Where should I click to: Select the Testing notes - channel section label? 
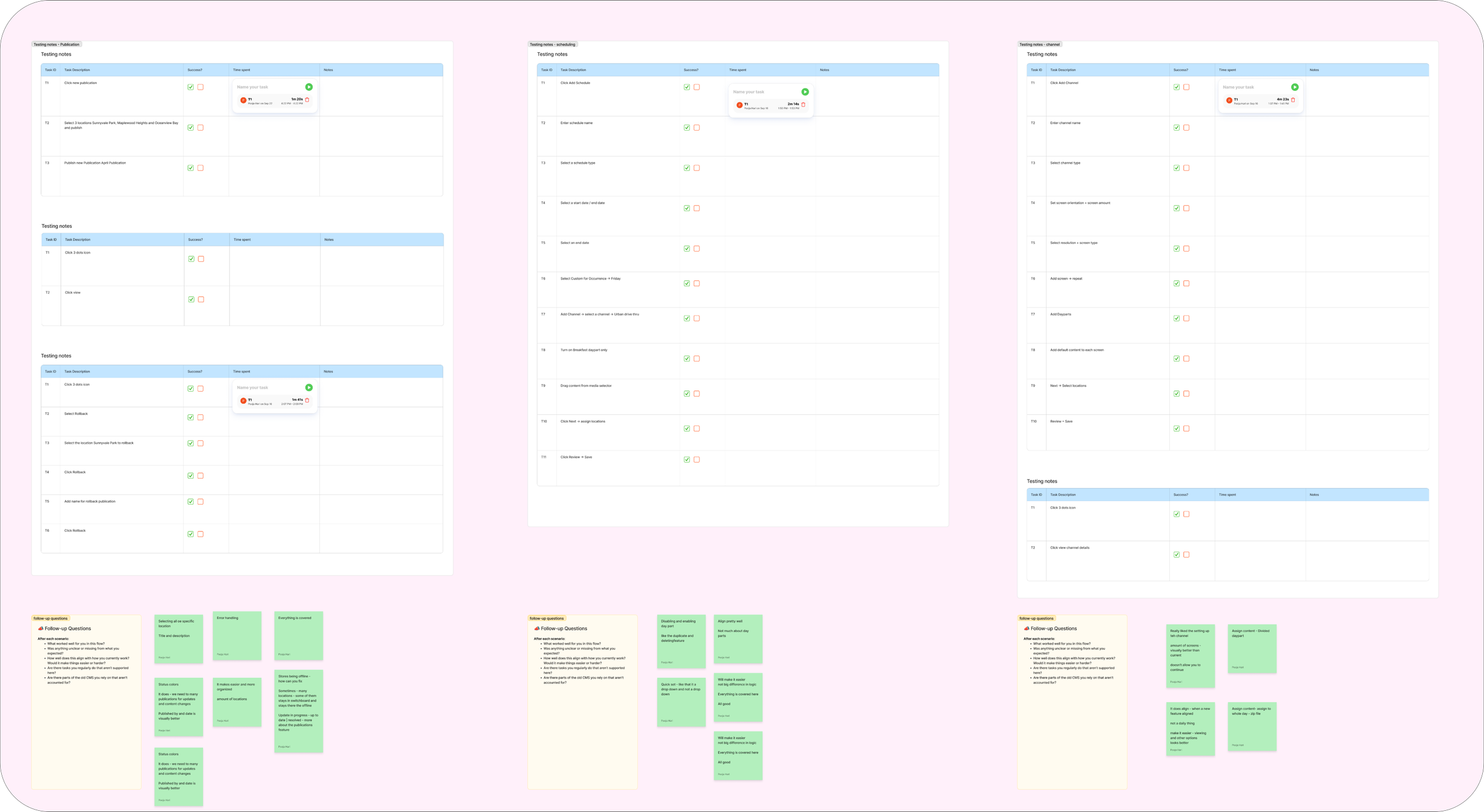(x=1039, y=45)
